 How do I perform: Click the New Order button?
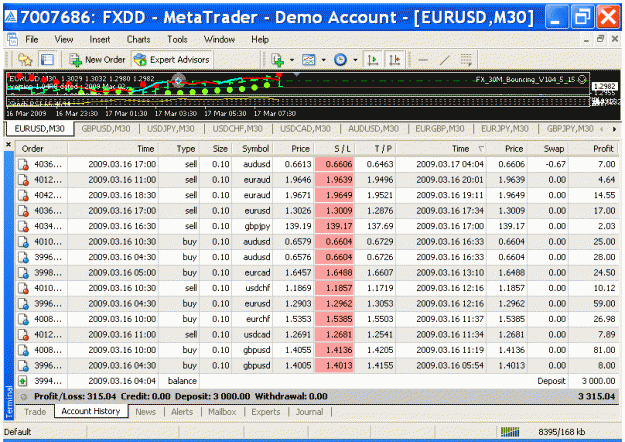click(x=98, y=60)
